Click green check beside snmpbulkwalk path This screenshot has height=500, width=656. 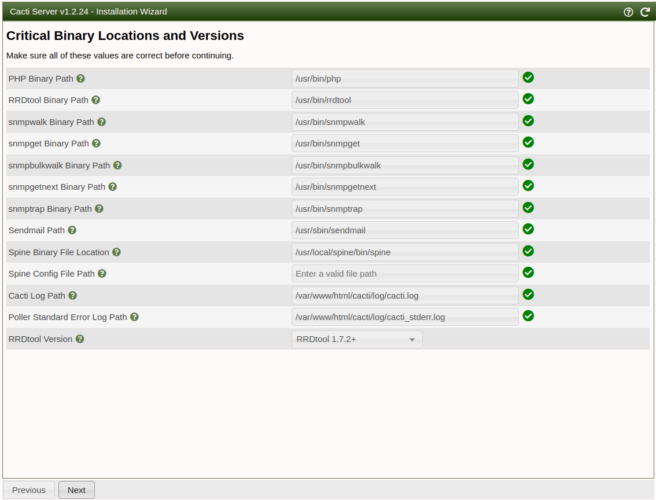(x=528, y=164)
